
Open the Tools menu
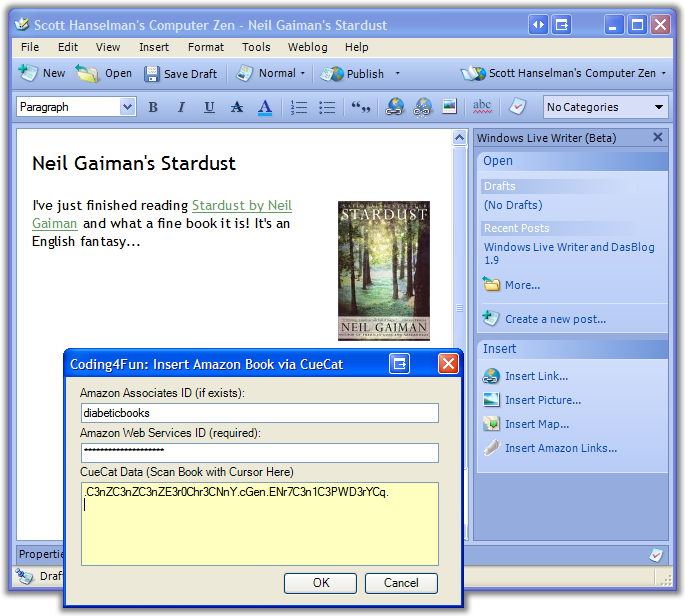256,47
